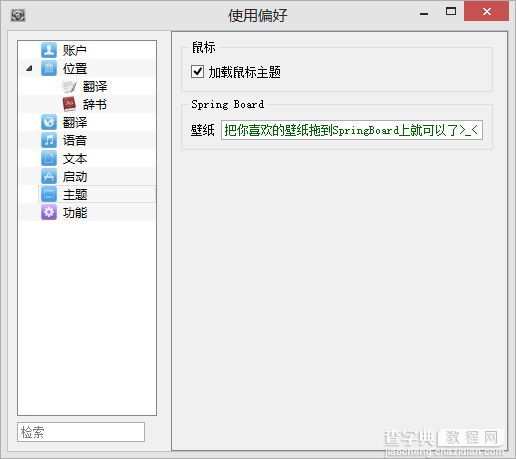Close the 使用偏好 window
The width and height of the screenshot is (516, 459).
(487, 12)
